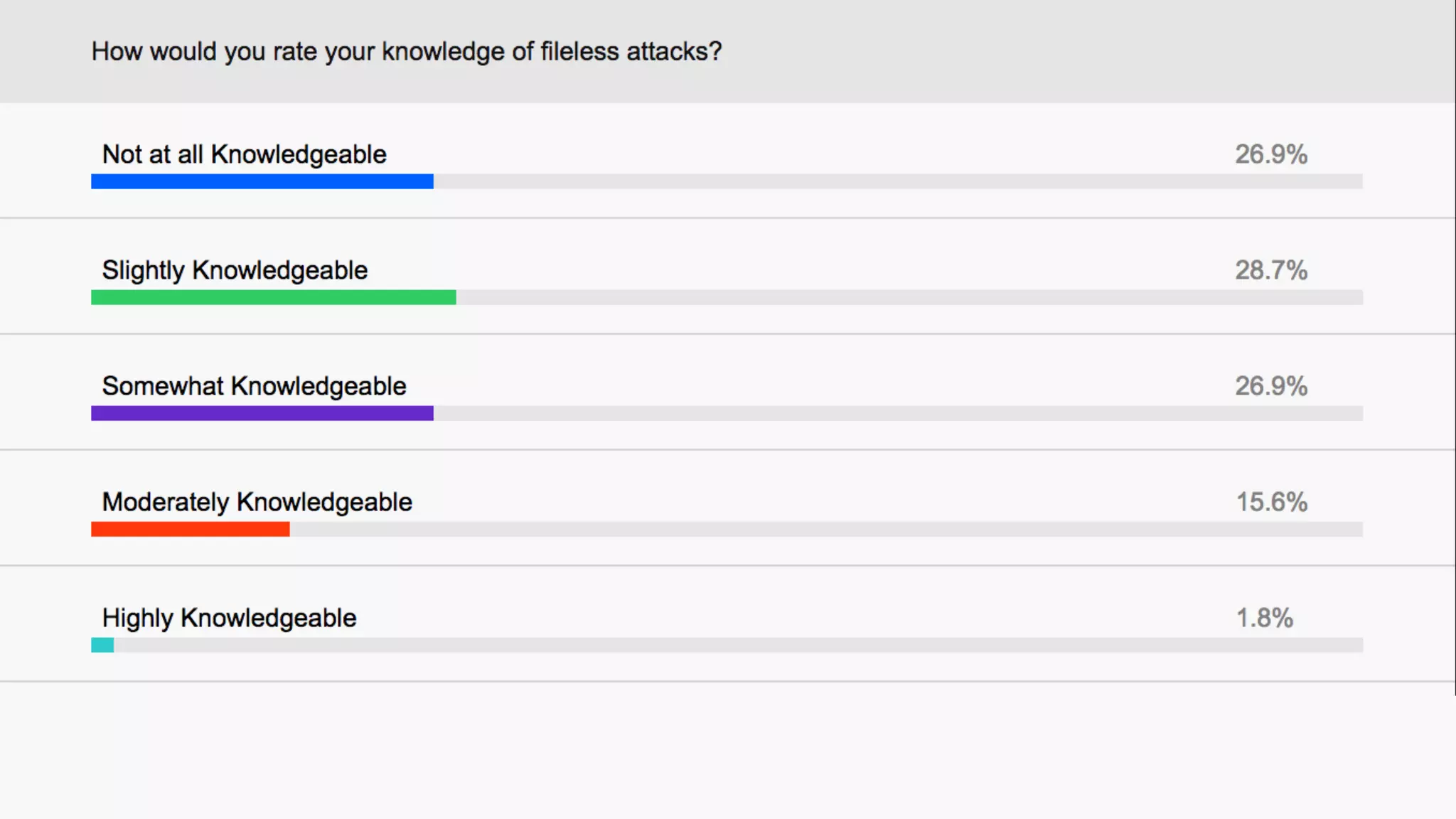Select the Moderately Knowledgeable label
Viewport: 1456px width, 819px height.
coord(257,502)
